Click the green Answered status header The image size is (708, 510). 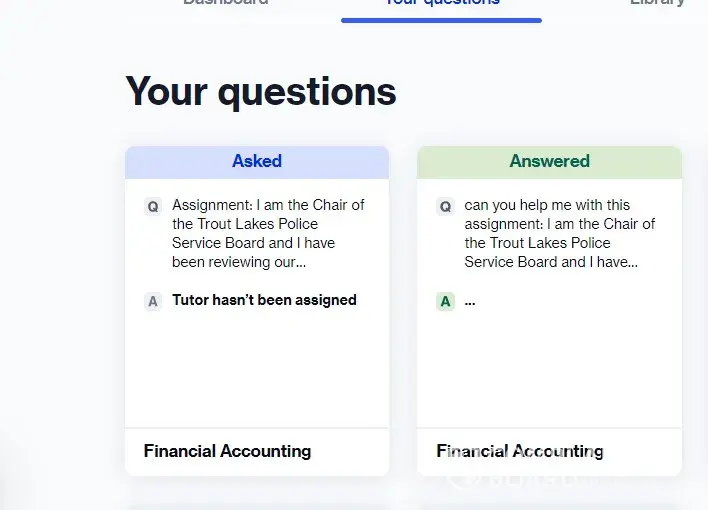pos(549,161)
